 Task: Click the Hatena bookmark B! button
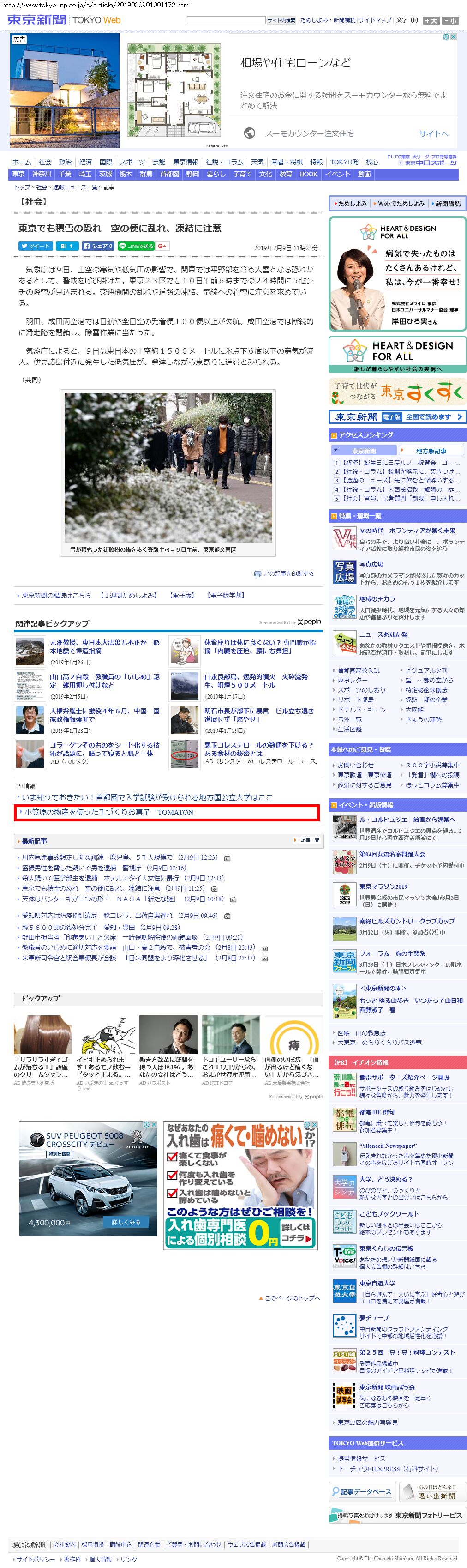tap(66, 246)
